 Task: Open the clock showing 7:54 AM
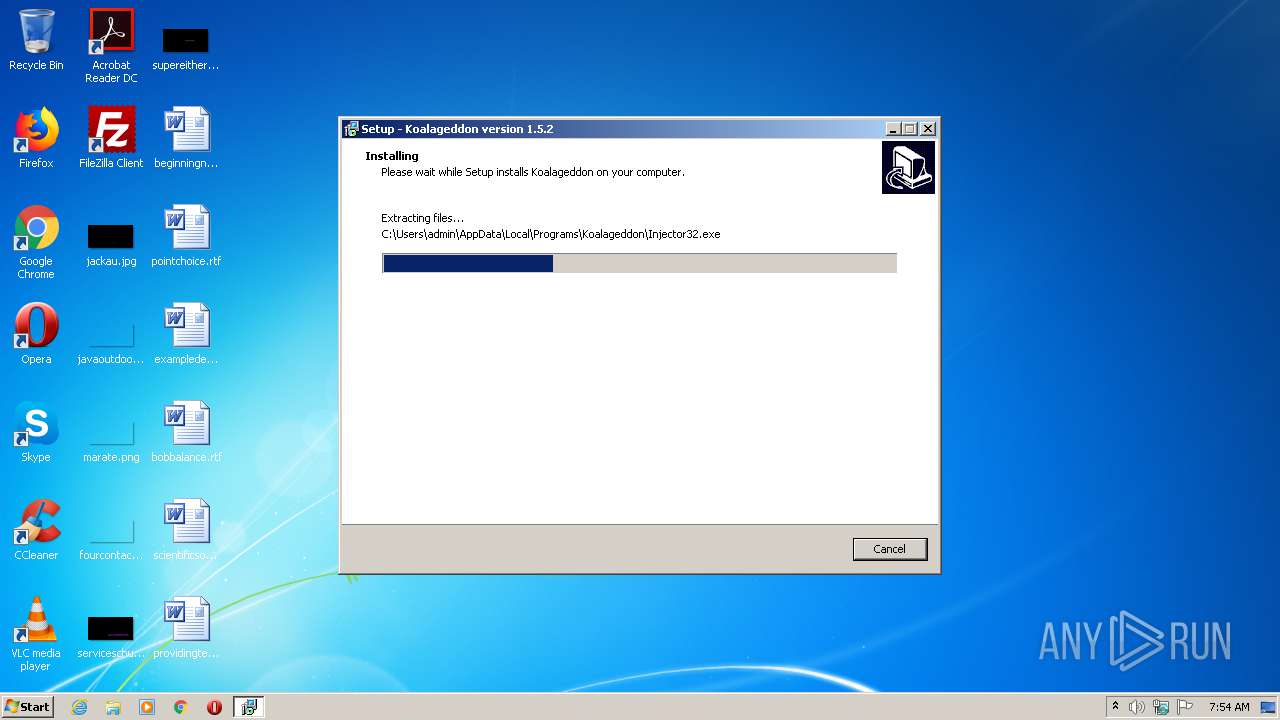point(1229,707)
